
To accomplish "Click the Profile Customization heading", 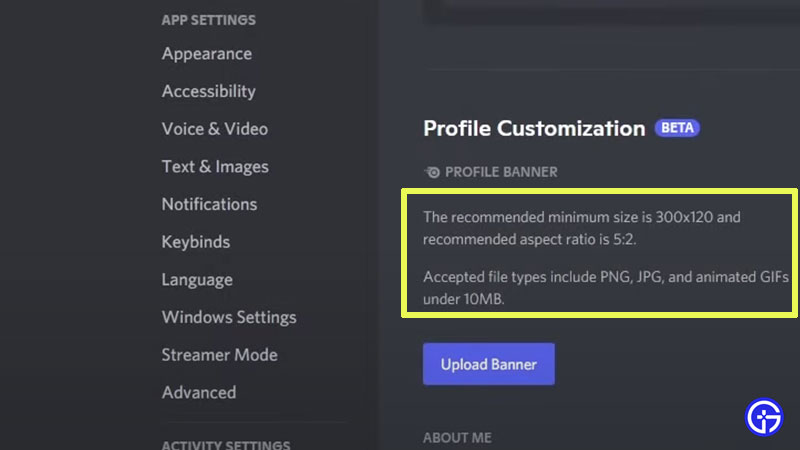I will [x=534, y=128].
